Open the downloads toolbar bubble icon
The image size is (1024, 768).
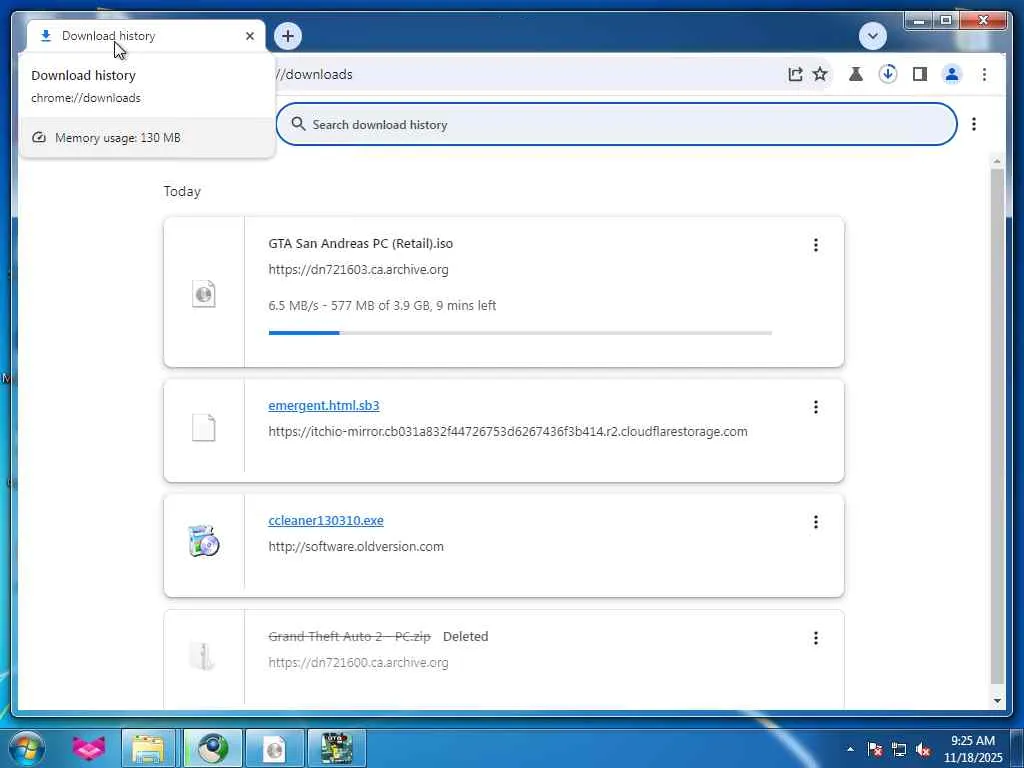coord(888,74)
